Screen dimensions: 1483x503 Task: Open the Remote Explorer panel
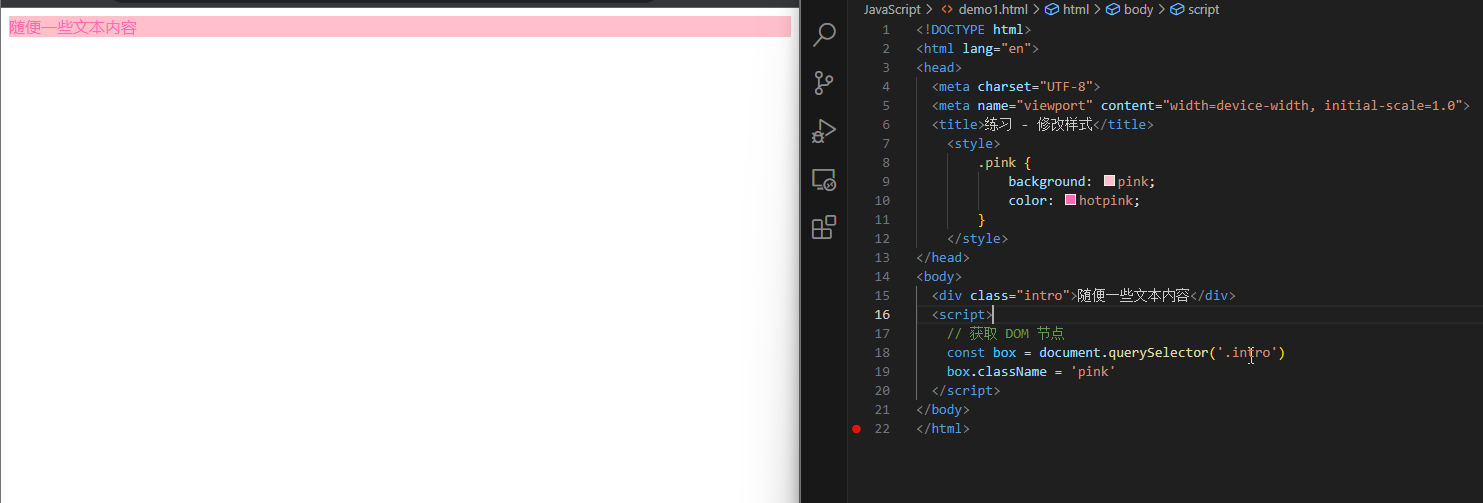pos(824,180)
